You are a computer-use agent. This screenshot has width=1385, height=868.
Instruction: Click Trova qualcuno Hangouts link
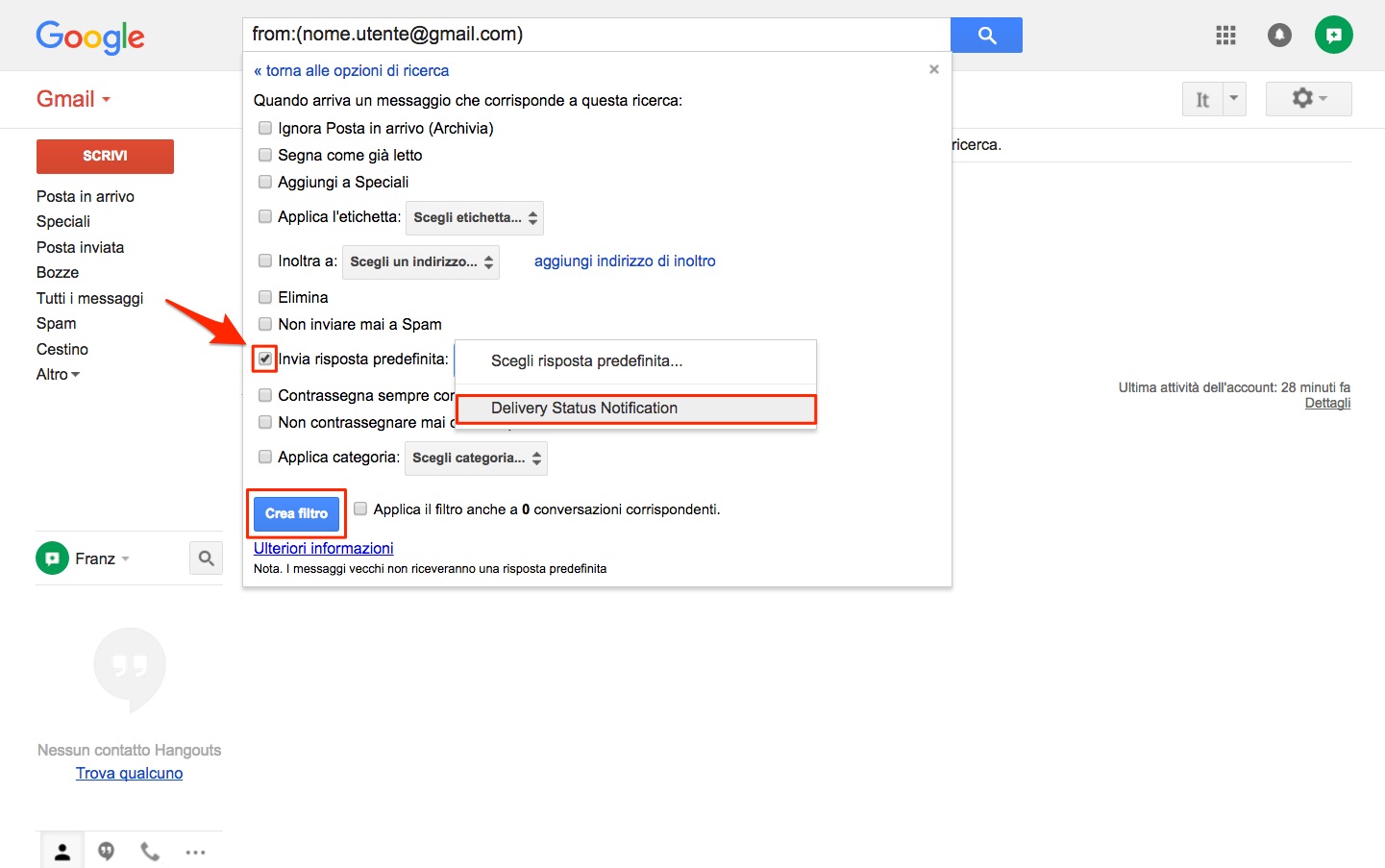[x=130, y=773]
